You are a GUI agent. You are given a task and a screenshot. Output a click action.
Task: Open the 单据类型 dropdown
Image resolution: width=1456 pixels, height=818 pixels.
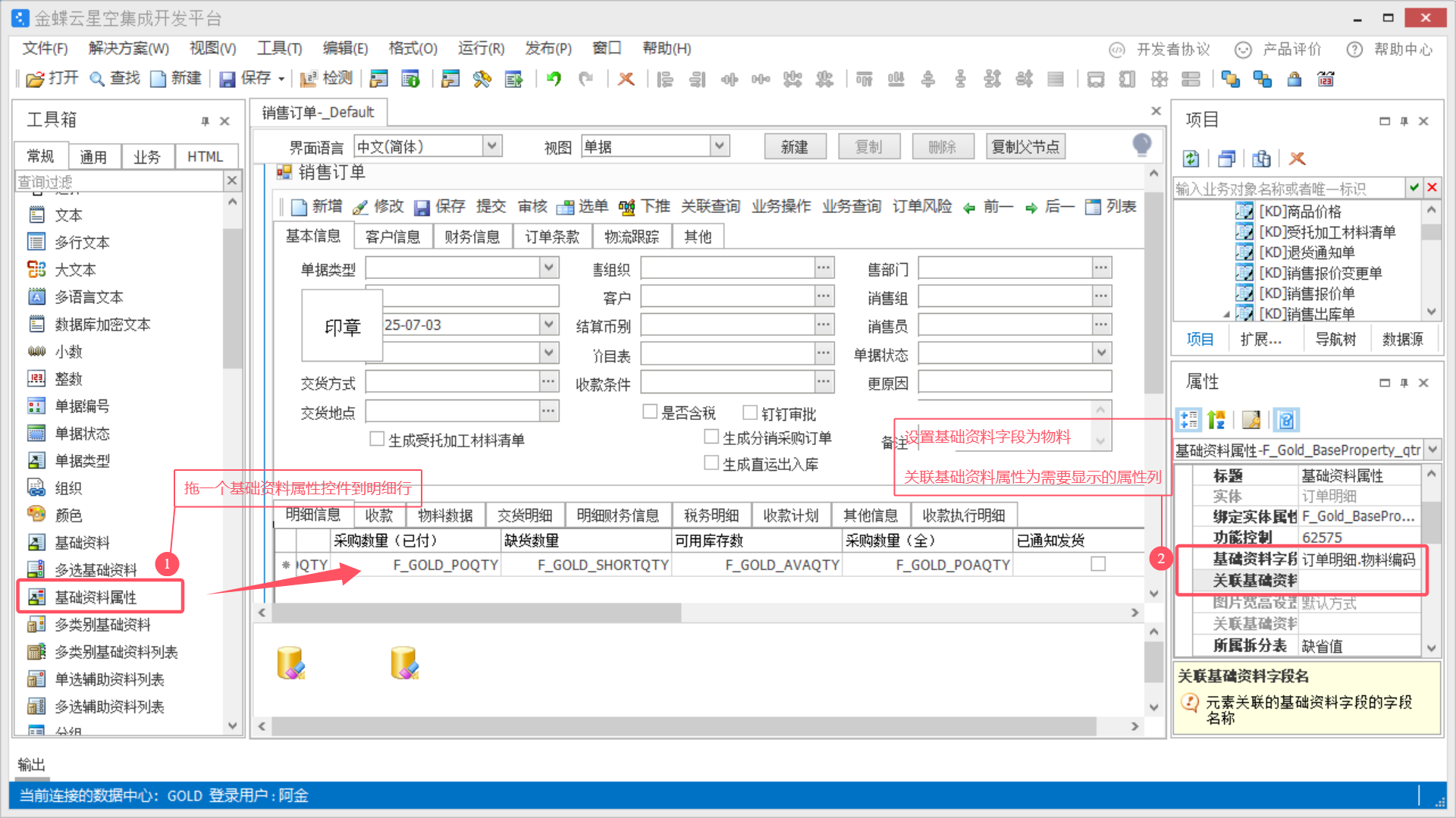[x=549, y=268]
